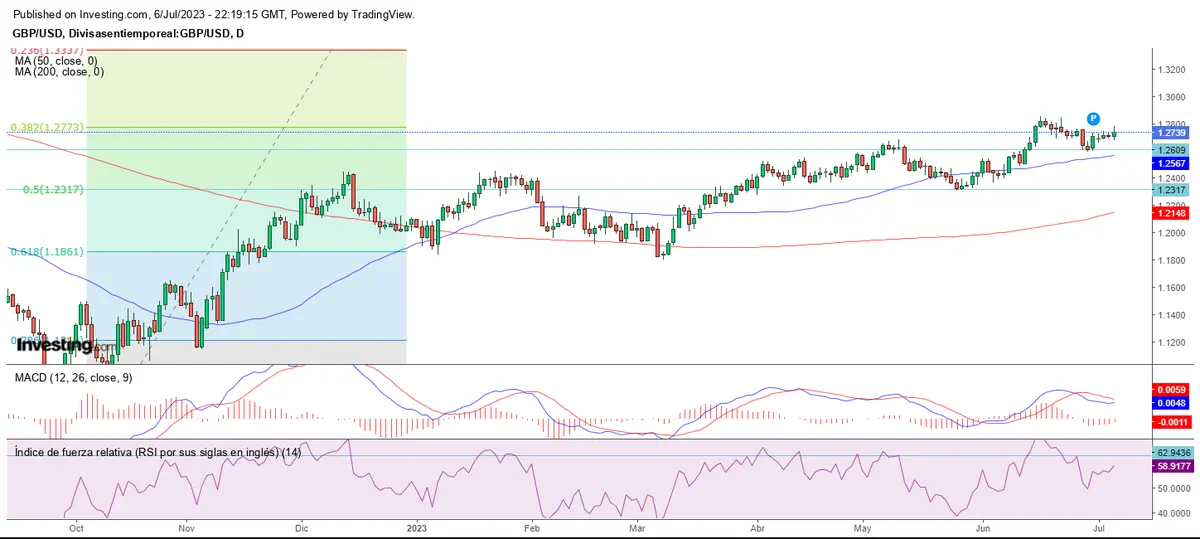Click the current price tag 1.2739
Image resolution: width=1200 pixels, height=539 pixels.
(x=1170, y=133)
